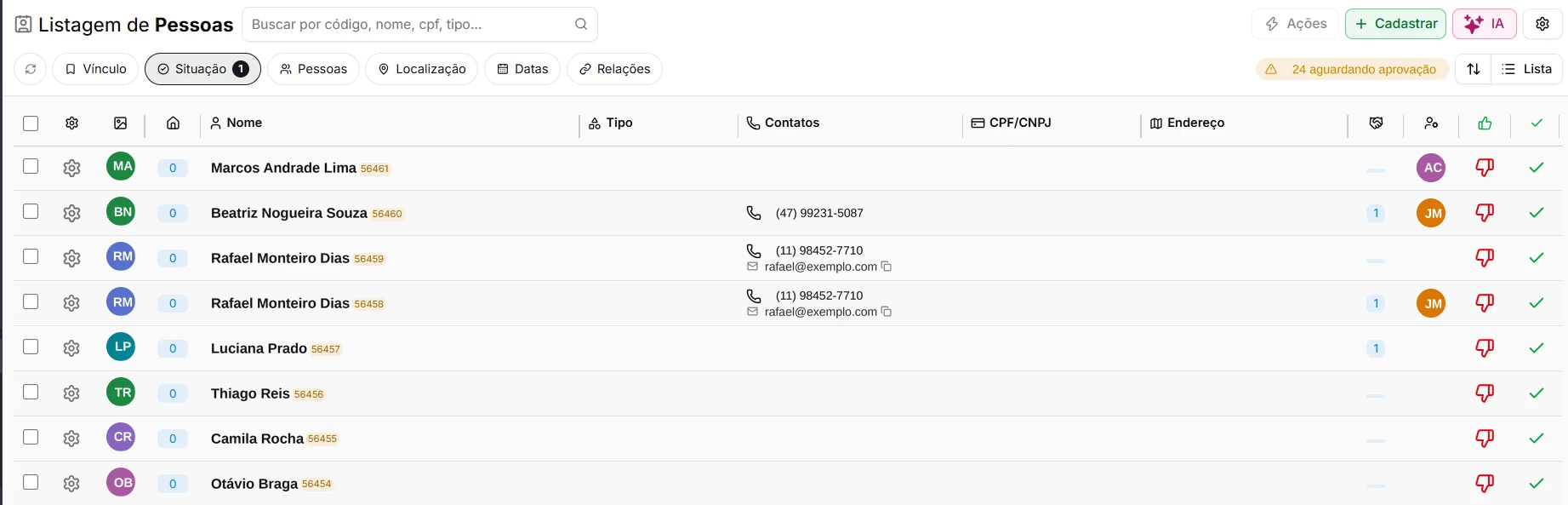Open the Ações button

(x=1296, y=24)
